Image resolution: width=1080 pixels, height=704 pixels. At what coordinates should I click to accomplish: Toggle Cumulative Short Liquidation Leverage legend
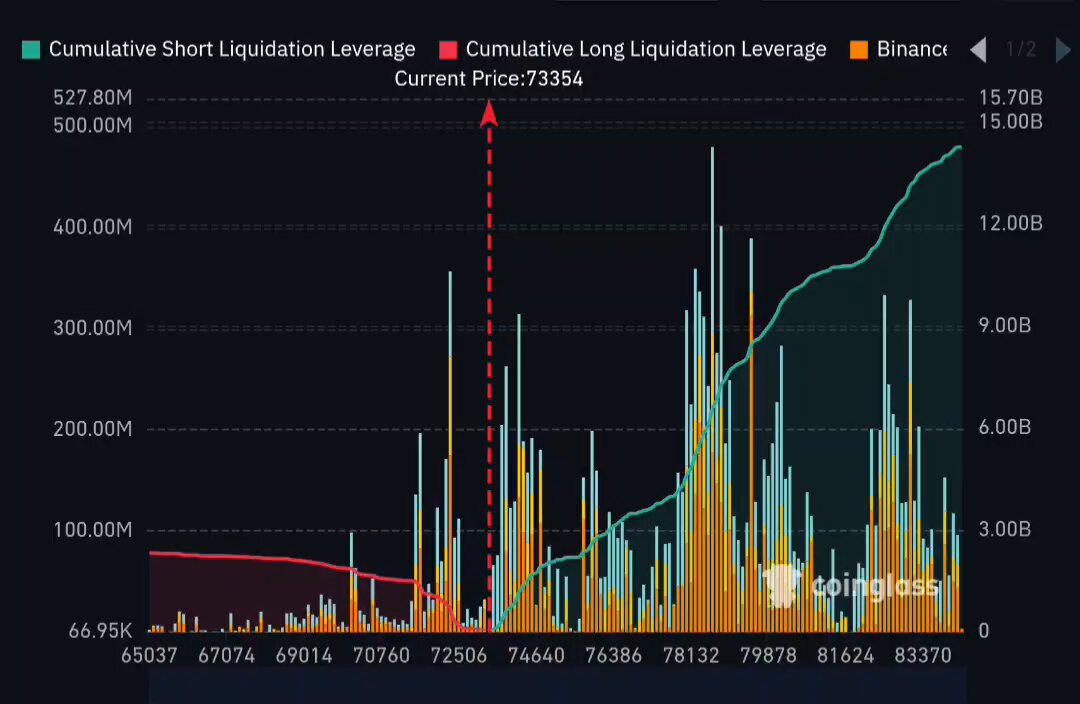coord(219,50)
